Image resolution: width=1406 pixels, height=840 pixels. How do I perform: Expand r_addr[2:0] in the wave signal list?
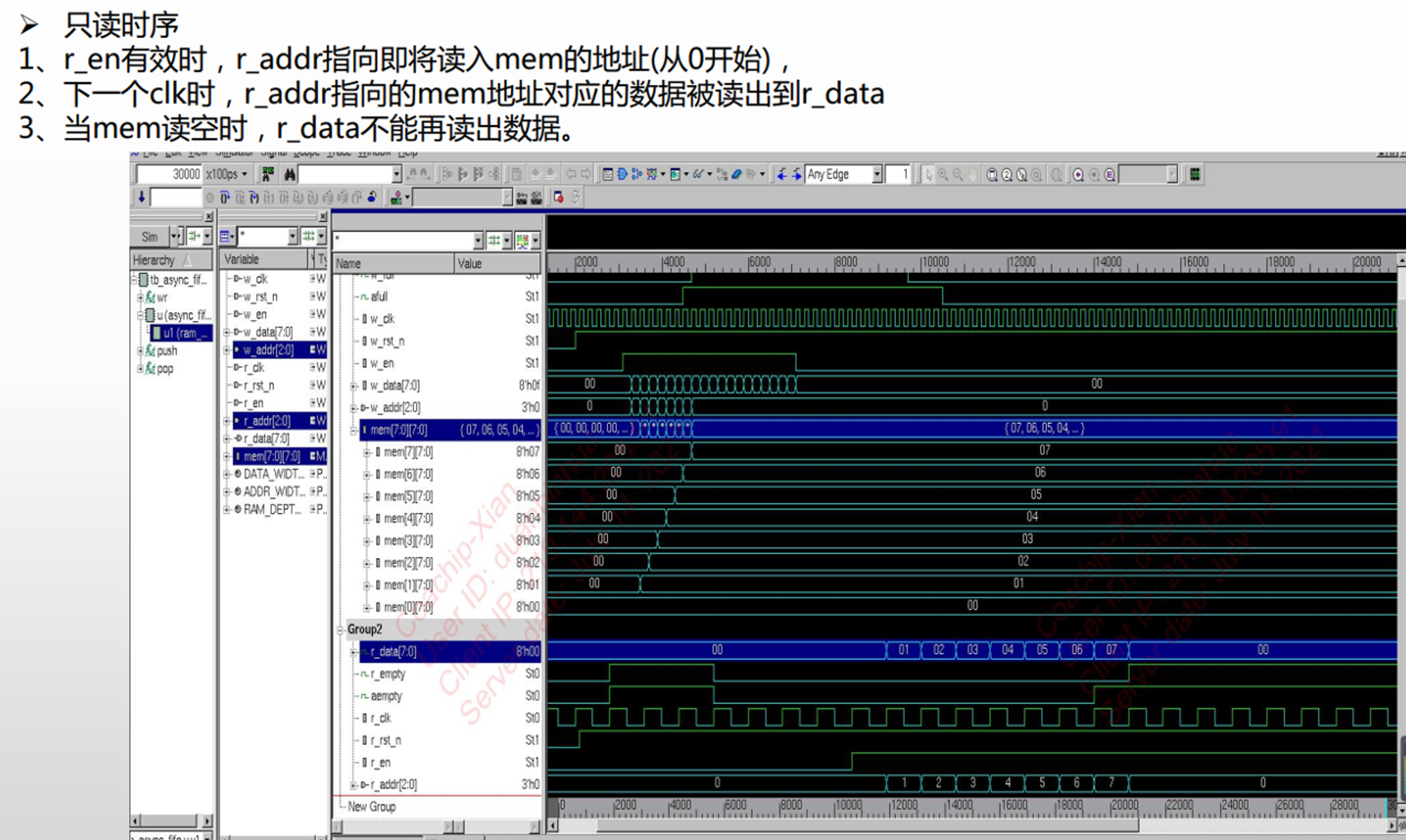point(354,784)
